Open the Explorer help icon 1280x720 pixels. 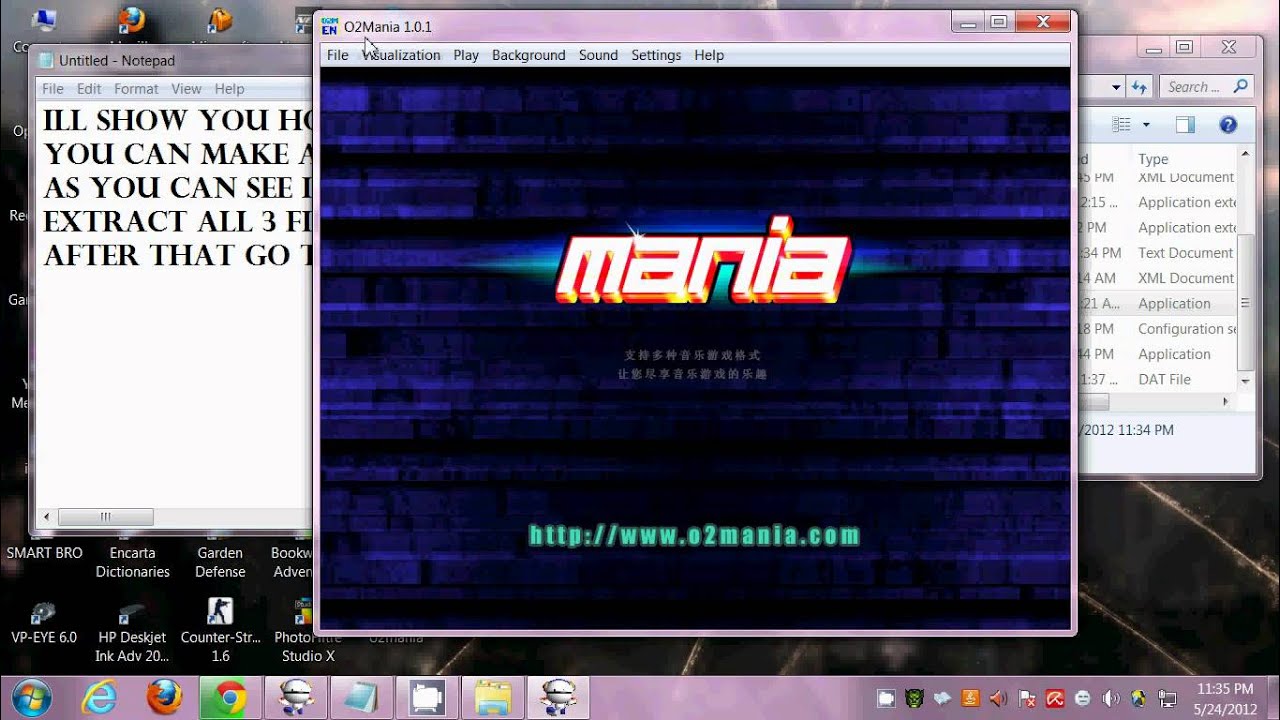1229,125
